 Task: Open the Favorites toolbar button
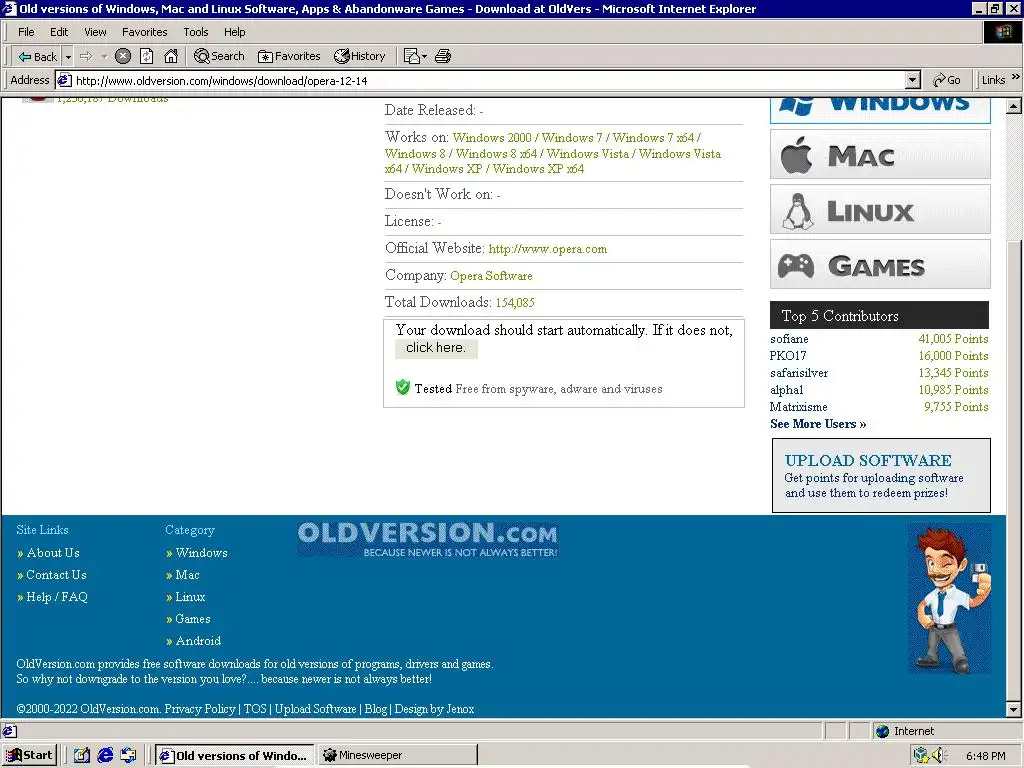[289, 57]
